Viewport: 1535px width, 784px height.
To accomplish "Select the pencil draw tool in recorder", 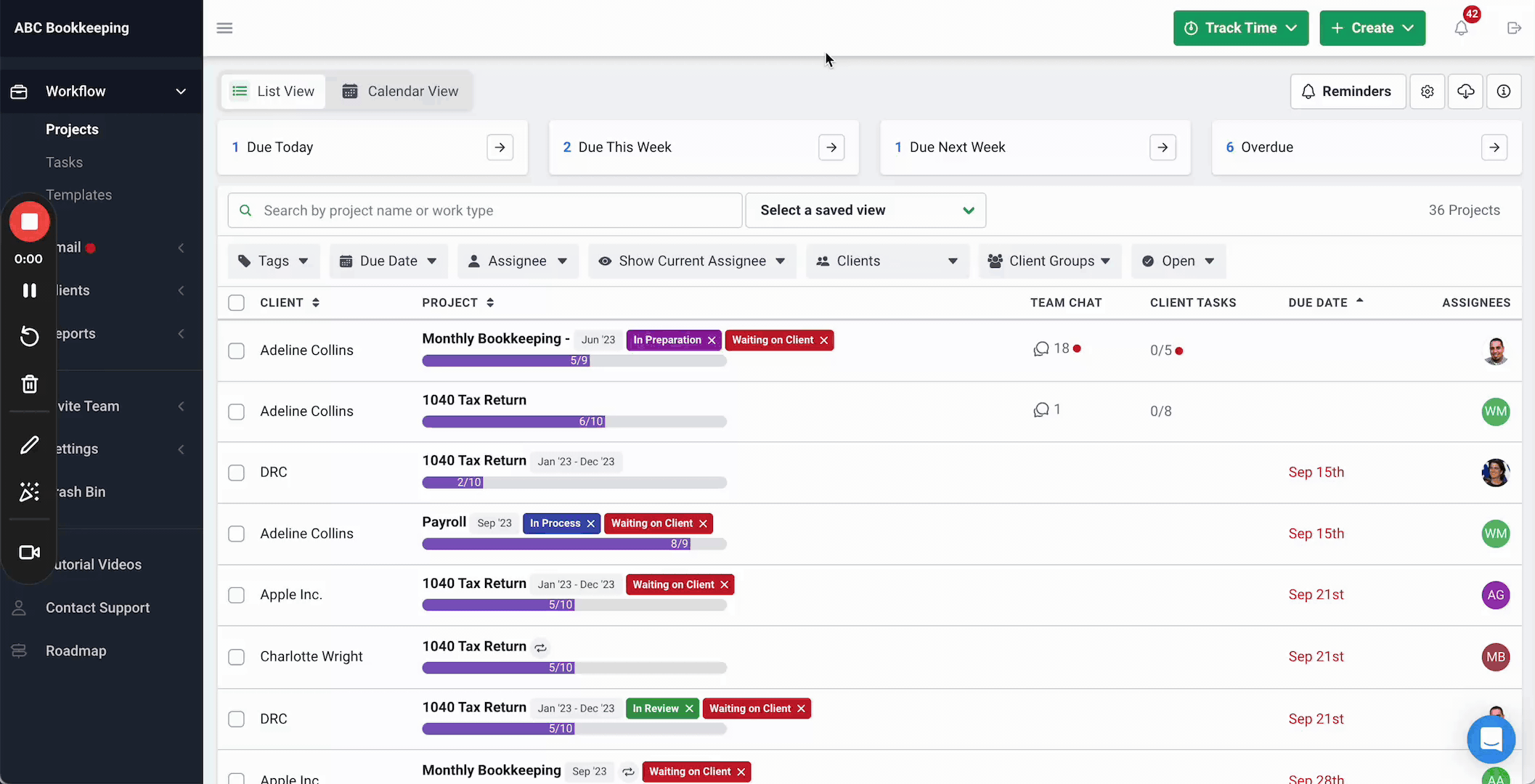I will (x=30, y=445).
